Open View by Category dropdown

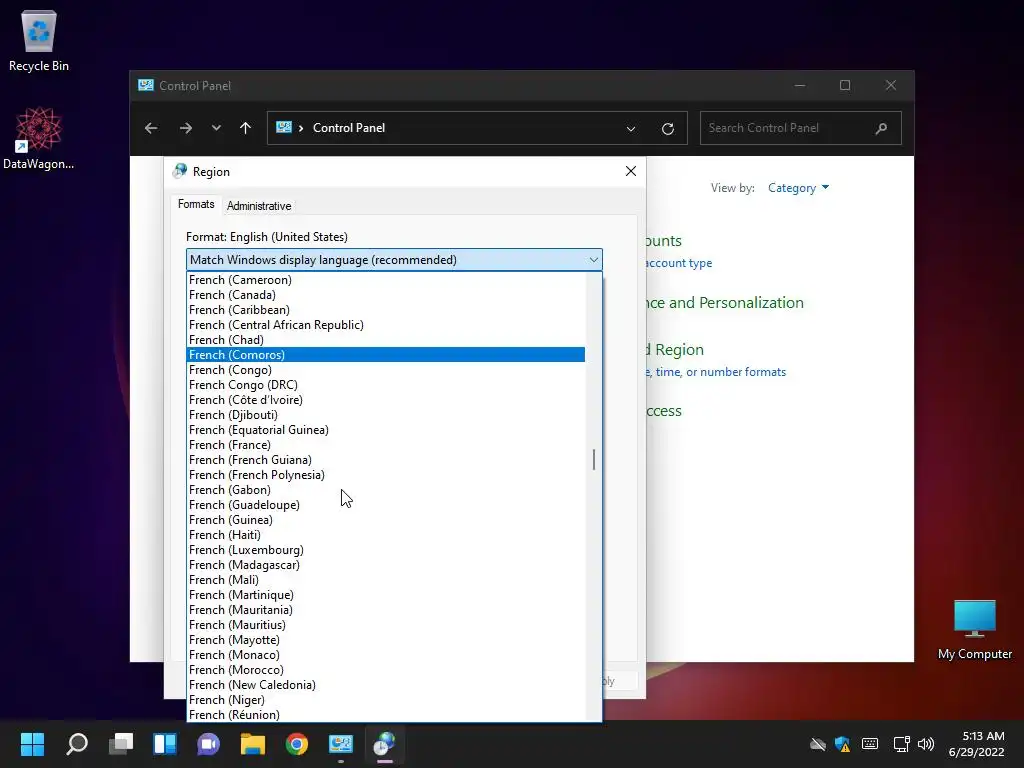tap(798, 188)
